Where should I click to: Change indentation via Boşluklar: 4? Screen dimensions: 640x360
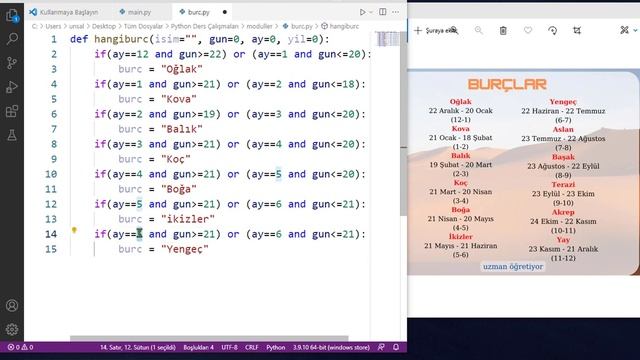[x=198, y=347]
